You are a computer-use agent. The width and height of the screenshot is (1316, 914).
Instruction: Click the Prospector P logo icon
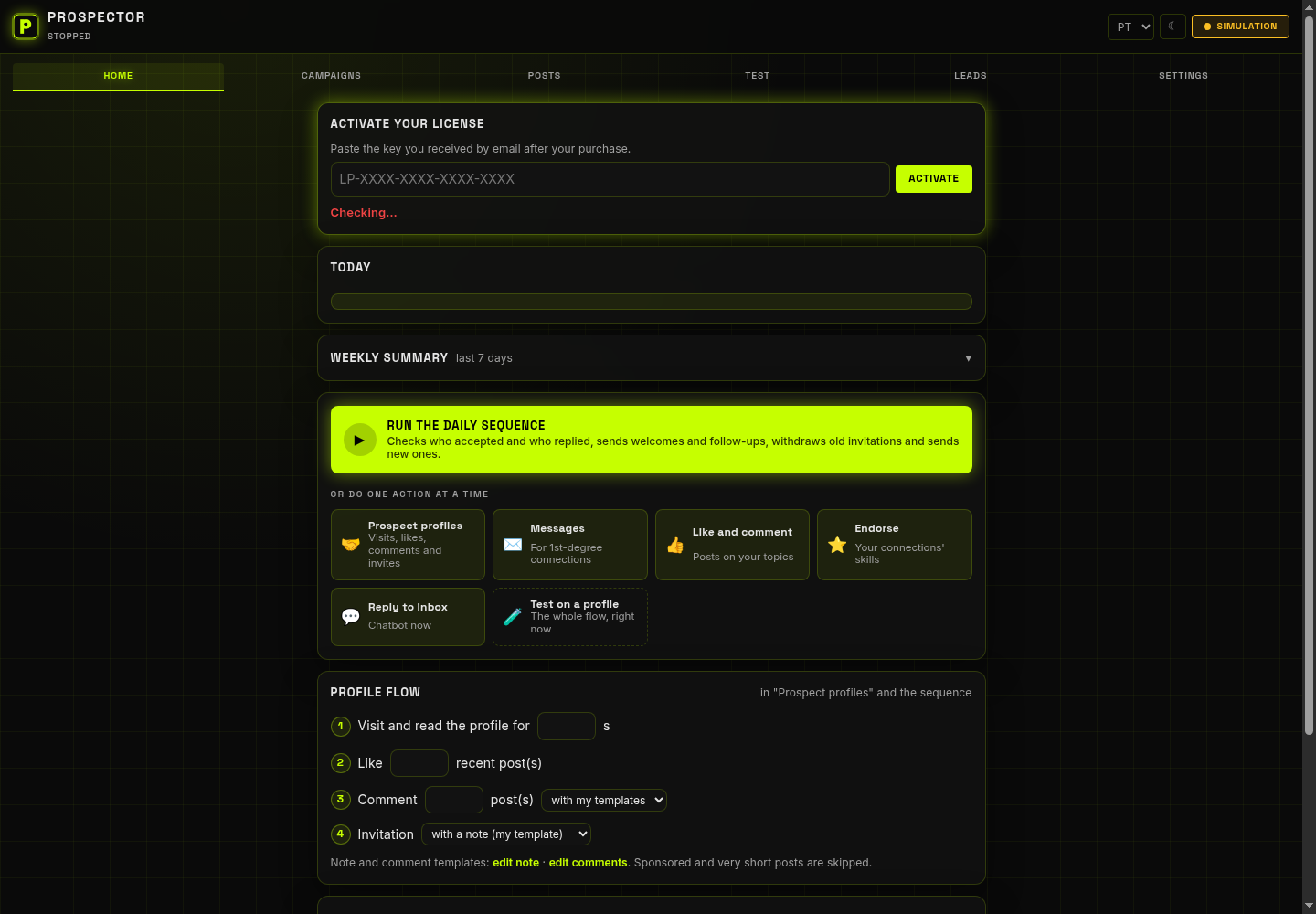pos(26,27)
